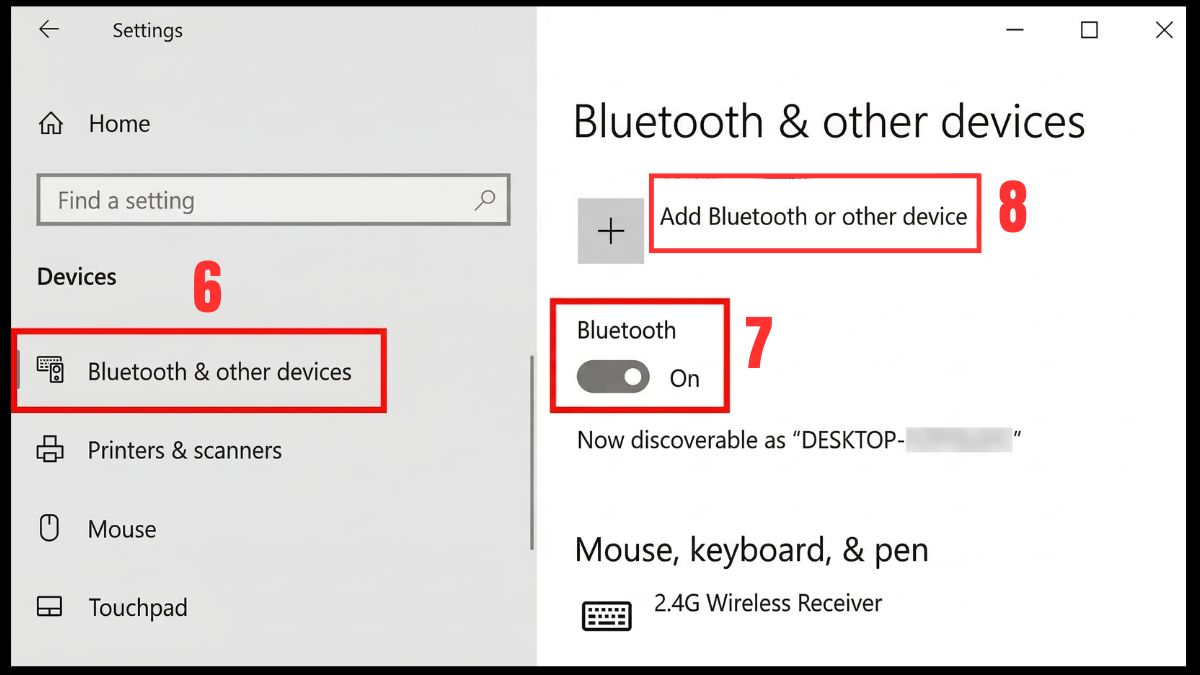
Task: Open Printers & scanners settings
Action: [x=184, y=451]
